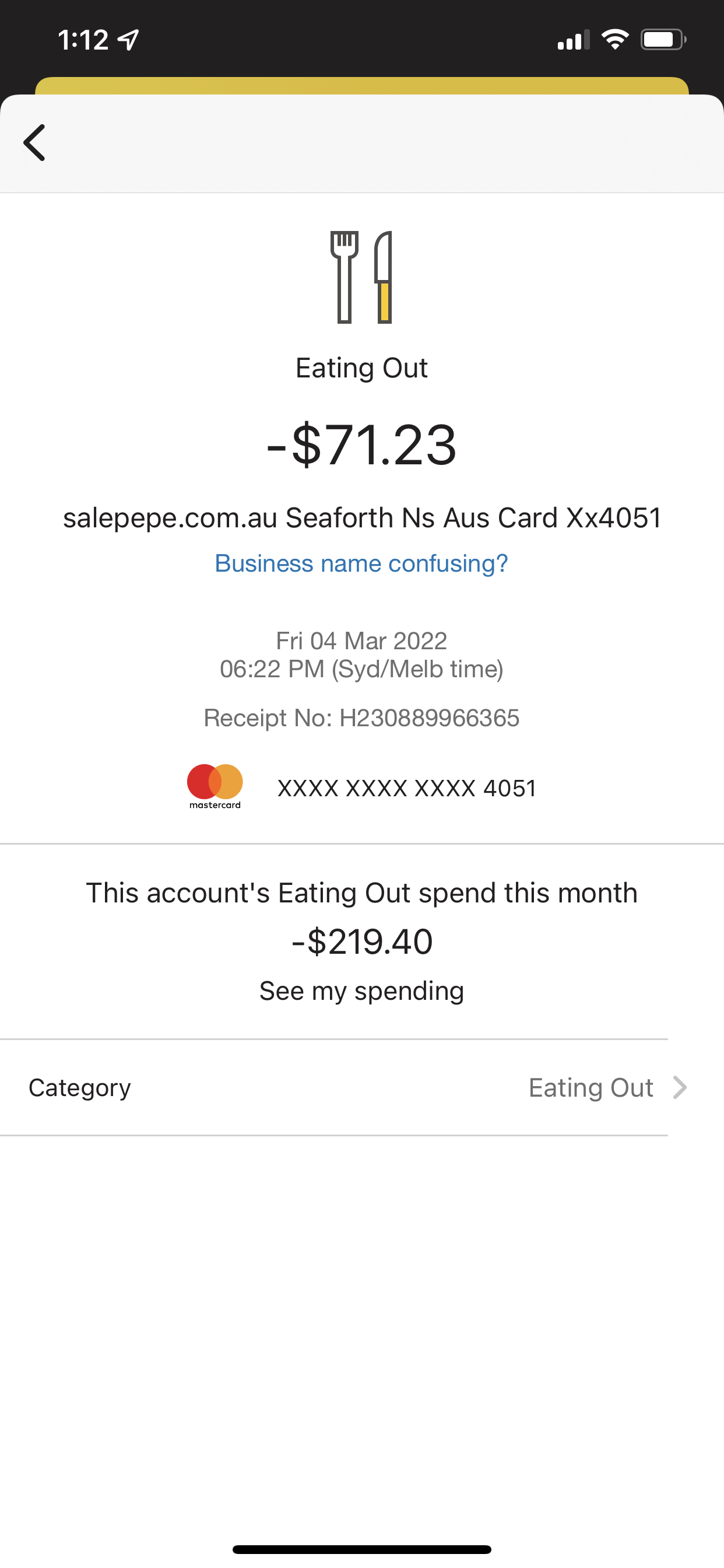Change the Eating Out category value

coord(591,1087)
